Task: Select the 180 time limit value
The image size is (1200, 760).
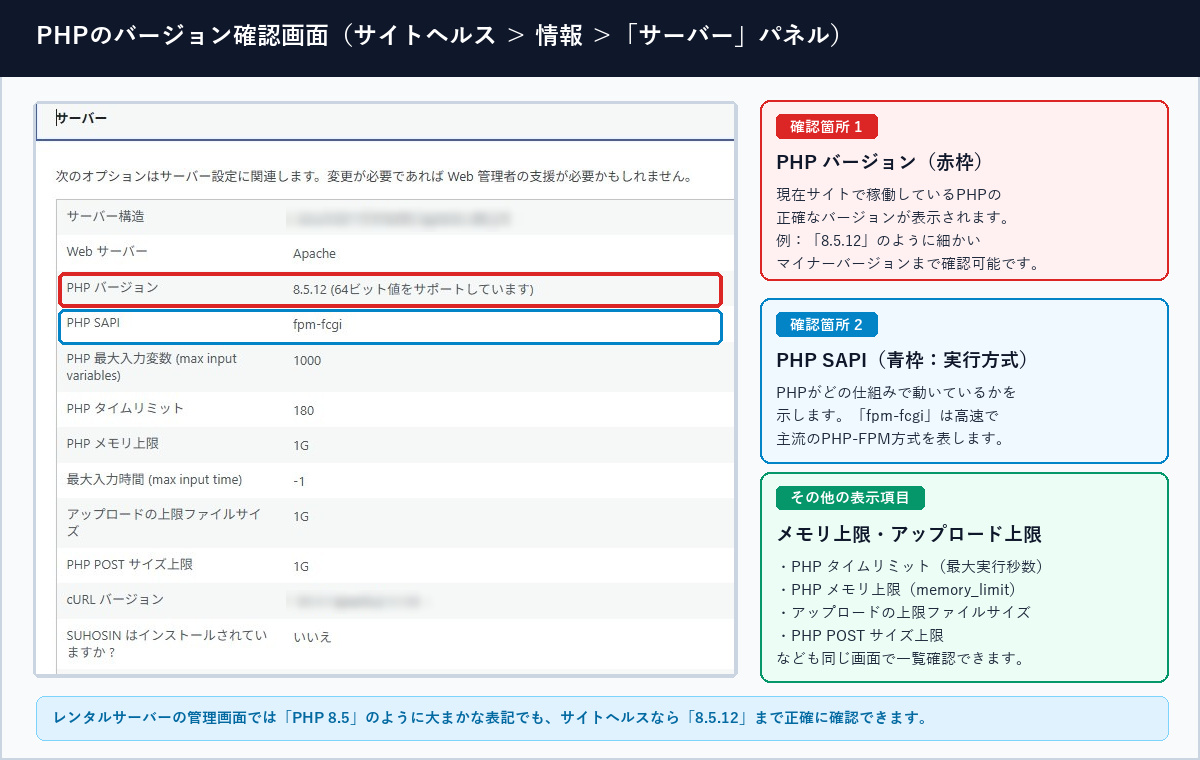Action: click(303, 410)
